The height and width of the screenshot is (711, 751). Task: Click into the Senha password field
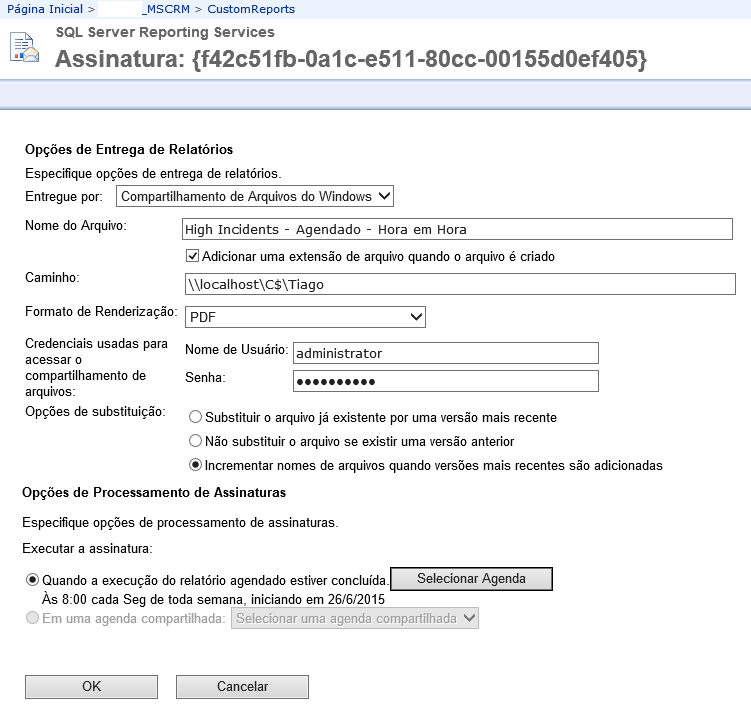445,381
